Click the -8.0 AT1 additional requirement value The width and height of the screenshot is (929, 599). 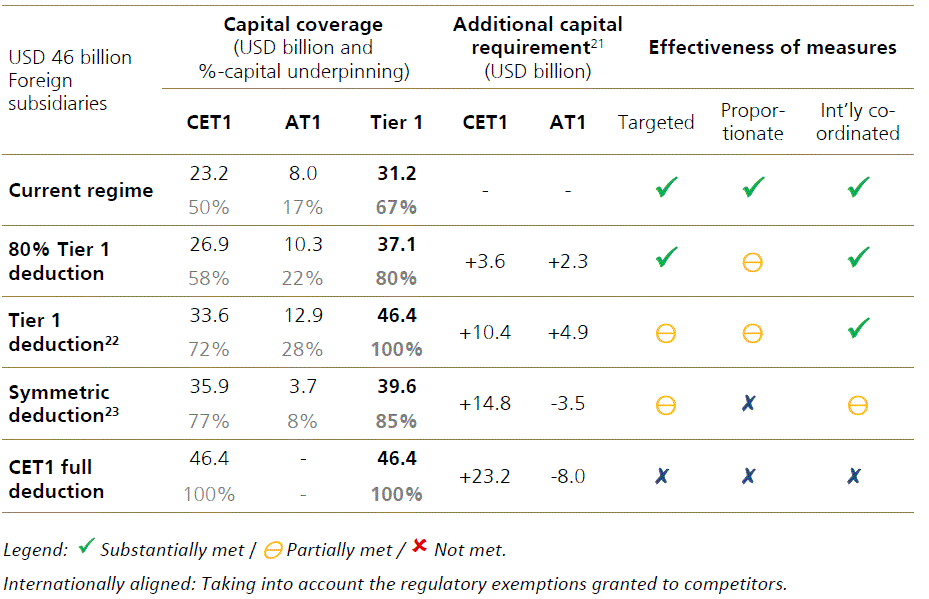point(567,477)
